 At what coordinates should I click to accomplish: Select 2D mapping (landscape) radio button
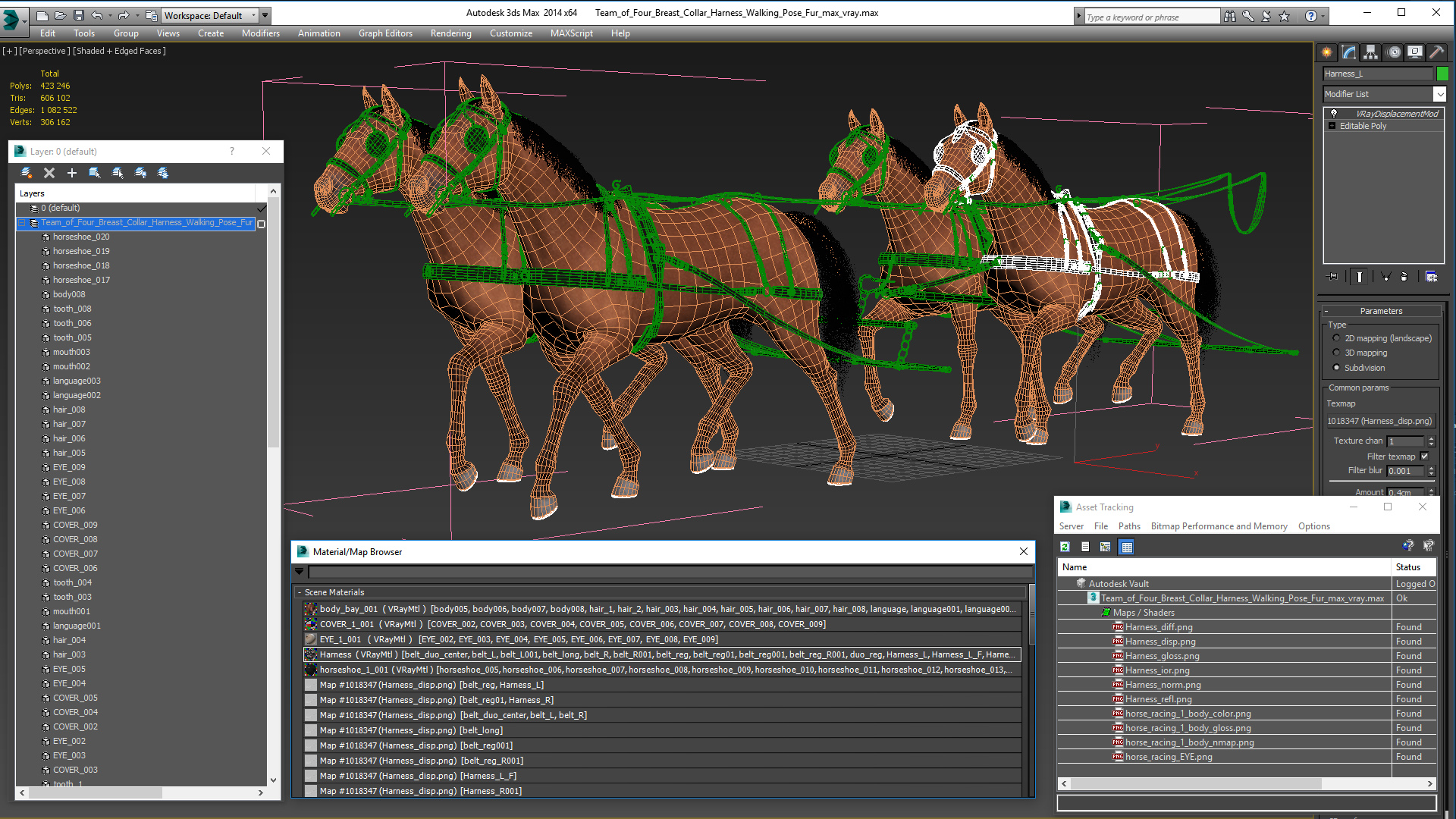click(1336, 338)
